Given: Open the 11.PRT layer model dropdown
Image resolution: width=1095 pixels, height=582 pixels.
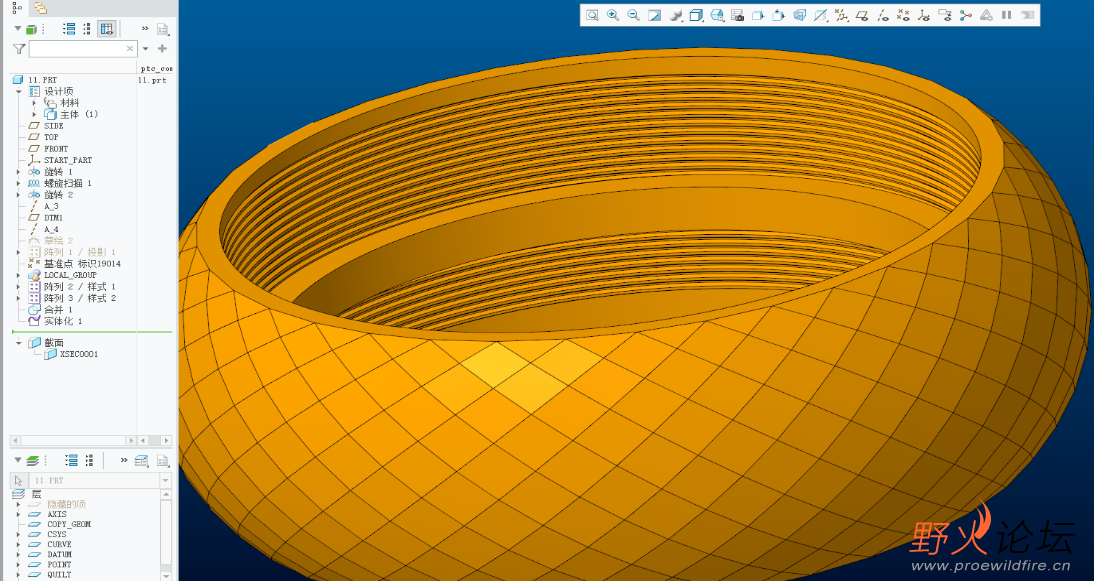Looking at the screenshot, I should coord(166,481).
